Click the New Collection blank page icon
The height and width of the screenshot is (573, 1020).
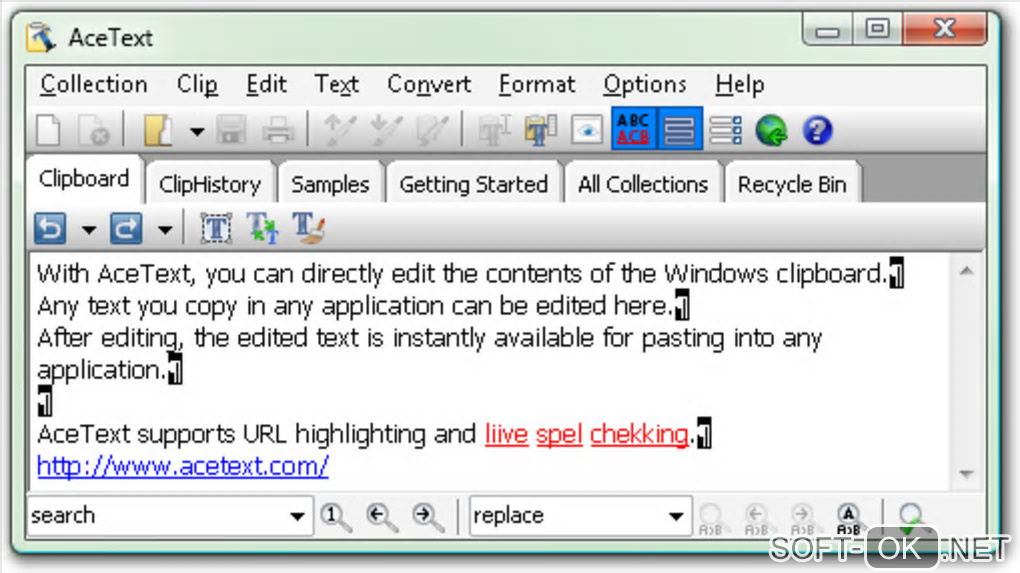point(49,130)
